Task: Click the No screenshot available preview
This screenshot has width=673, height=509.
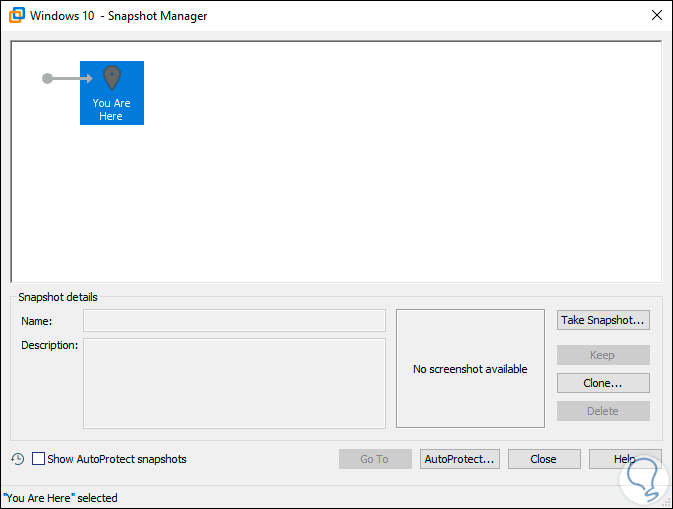Action: 470,368
